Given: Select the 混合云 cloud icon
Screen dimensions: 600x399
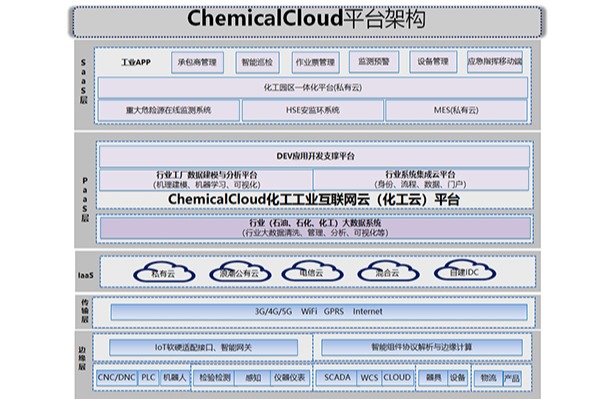Looking at the screenshot, I should click(388, 272).
